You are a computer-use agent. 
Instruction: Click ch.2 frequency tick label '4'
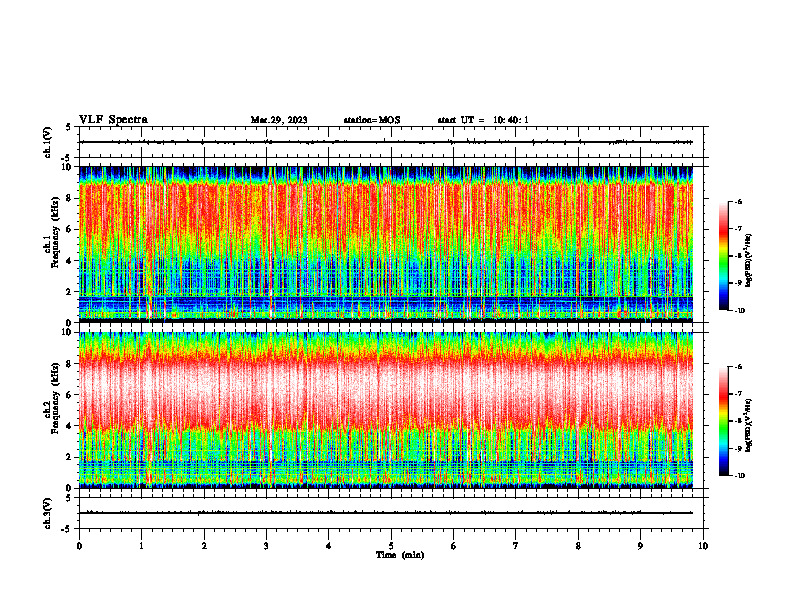tap(71, 426)
